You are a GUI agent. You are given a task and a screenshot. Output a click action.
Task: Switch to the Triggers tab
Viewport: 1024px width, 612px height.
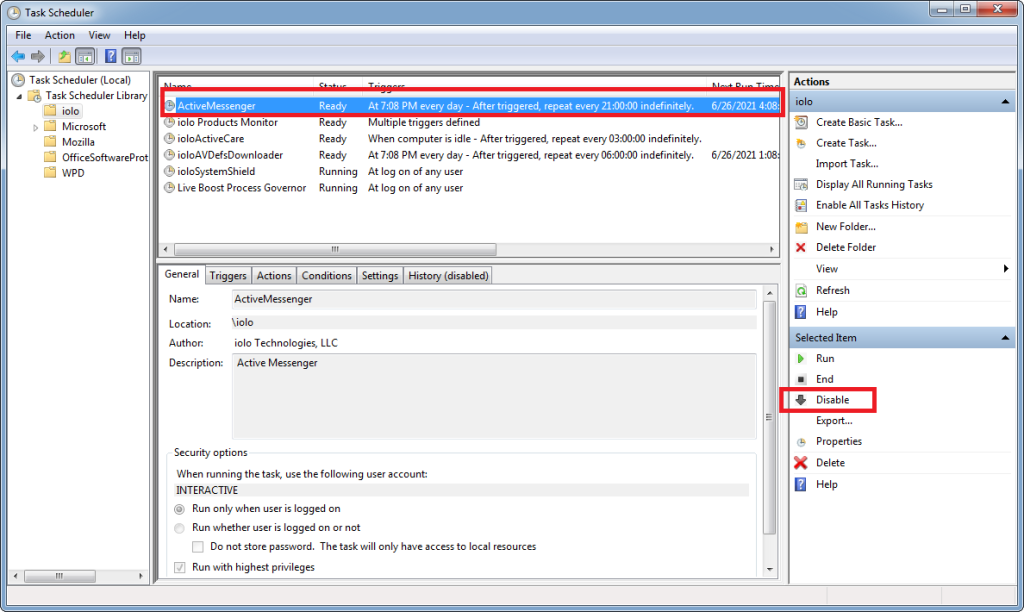pyautogui.click(x=228, y=276)
